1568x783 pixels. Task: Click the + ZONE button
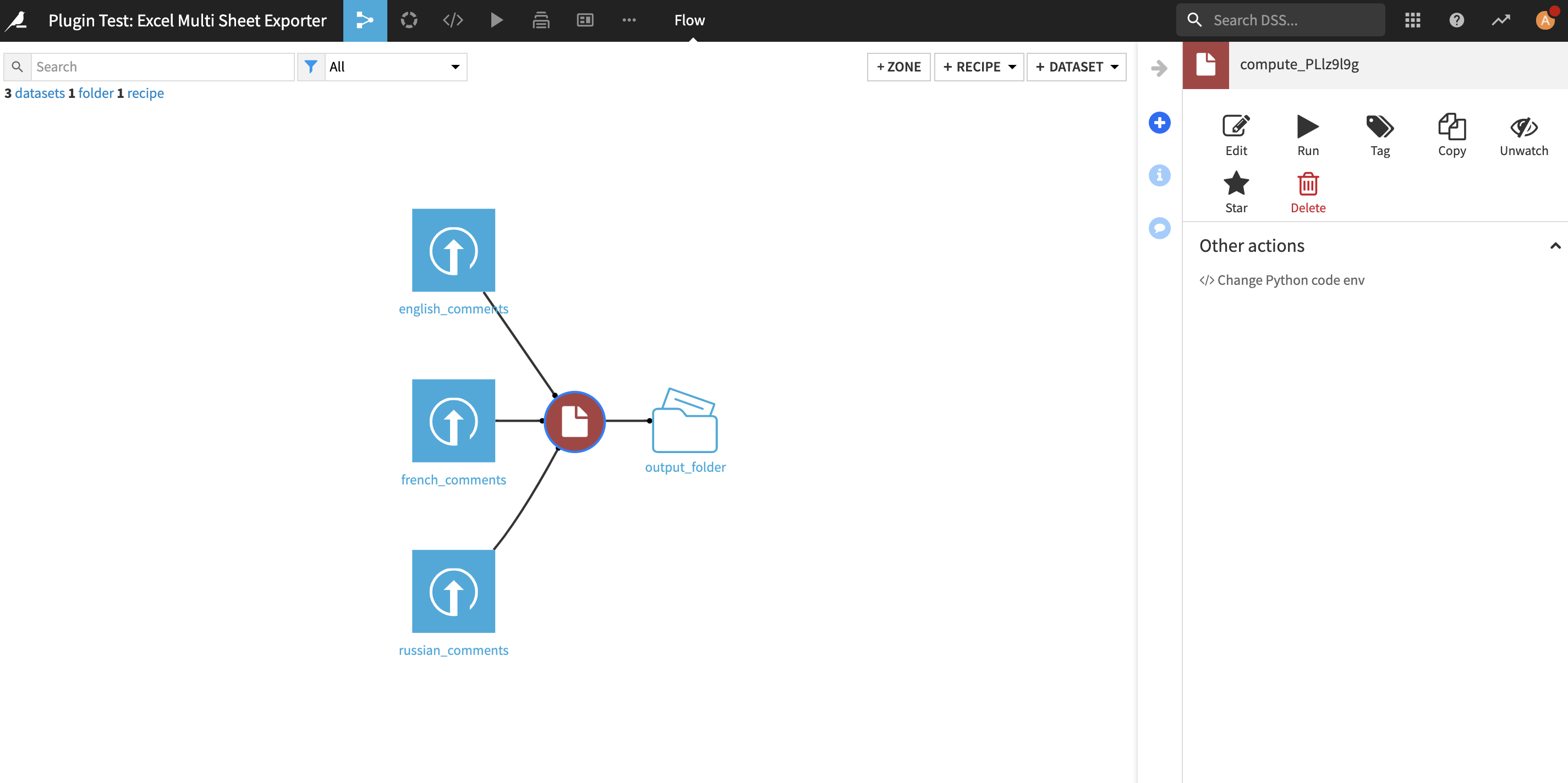[x=898, y=67]
